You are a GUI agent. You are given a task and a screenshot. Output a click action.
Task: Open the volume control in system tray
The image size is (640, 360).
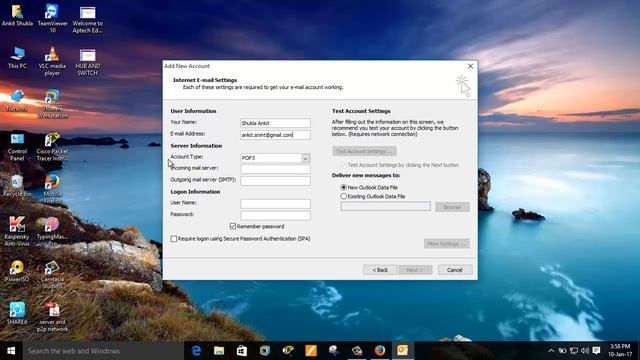[585, 351]
